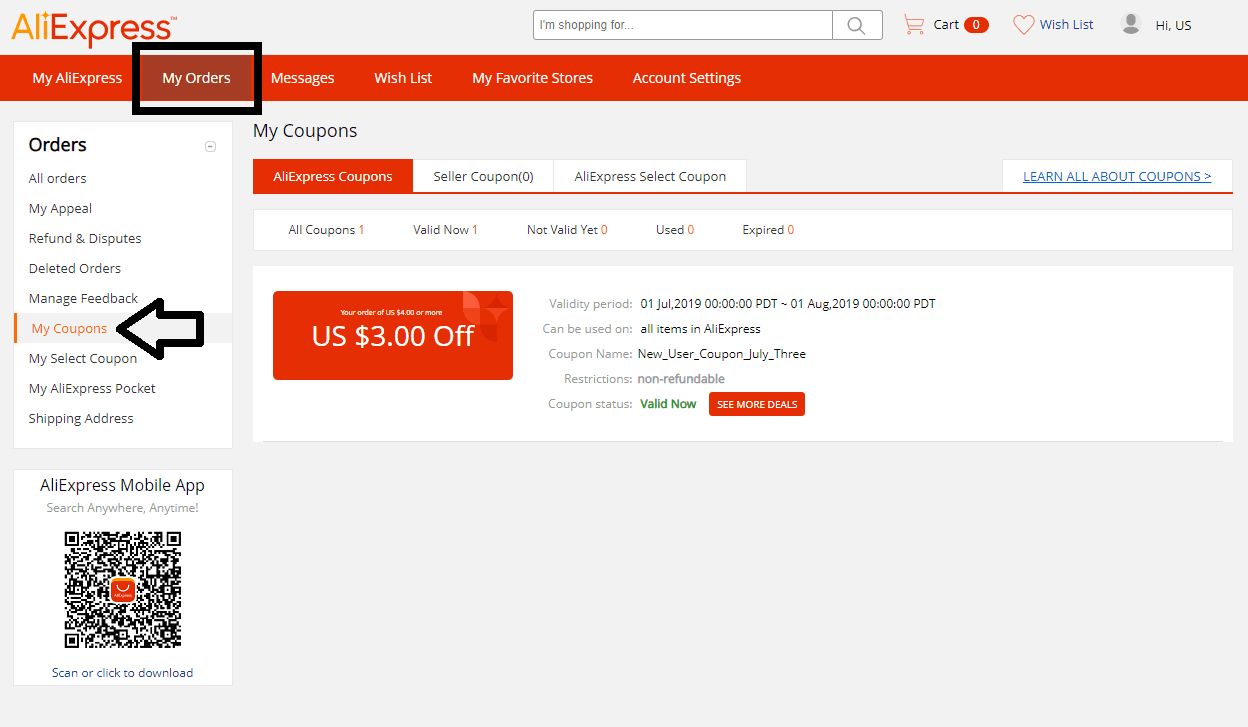Switch to AliExpress Select Coupon tab
Image resolution: width=1248 pixels, height=727 pixels.
coord(650,176)
